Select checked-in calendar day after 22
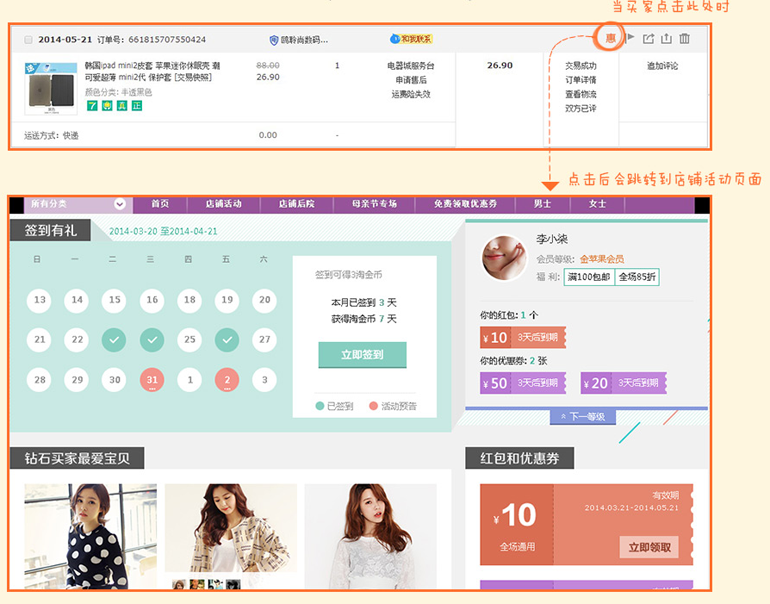The width and height of the screenshot is (770, 604). coord(114,340)
